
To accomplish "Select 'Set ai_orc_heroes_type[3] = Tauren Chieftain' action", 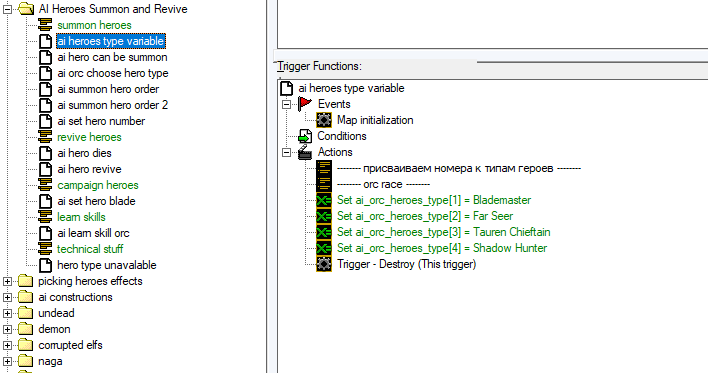I will (443, 232).
